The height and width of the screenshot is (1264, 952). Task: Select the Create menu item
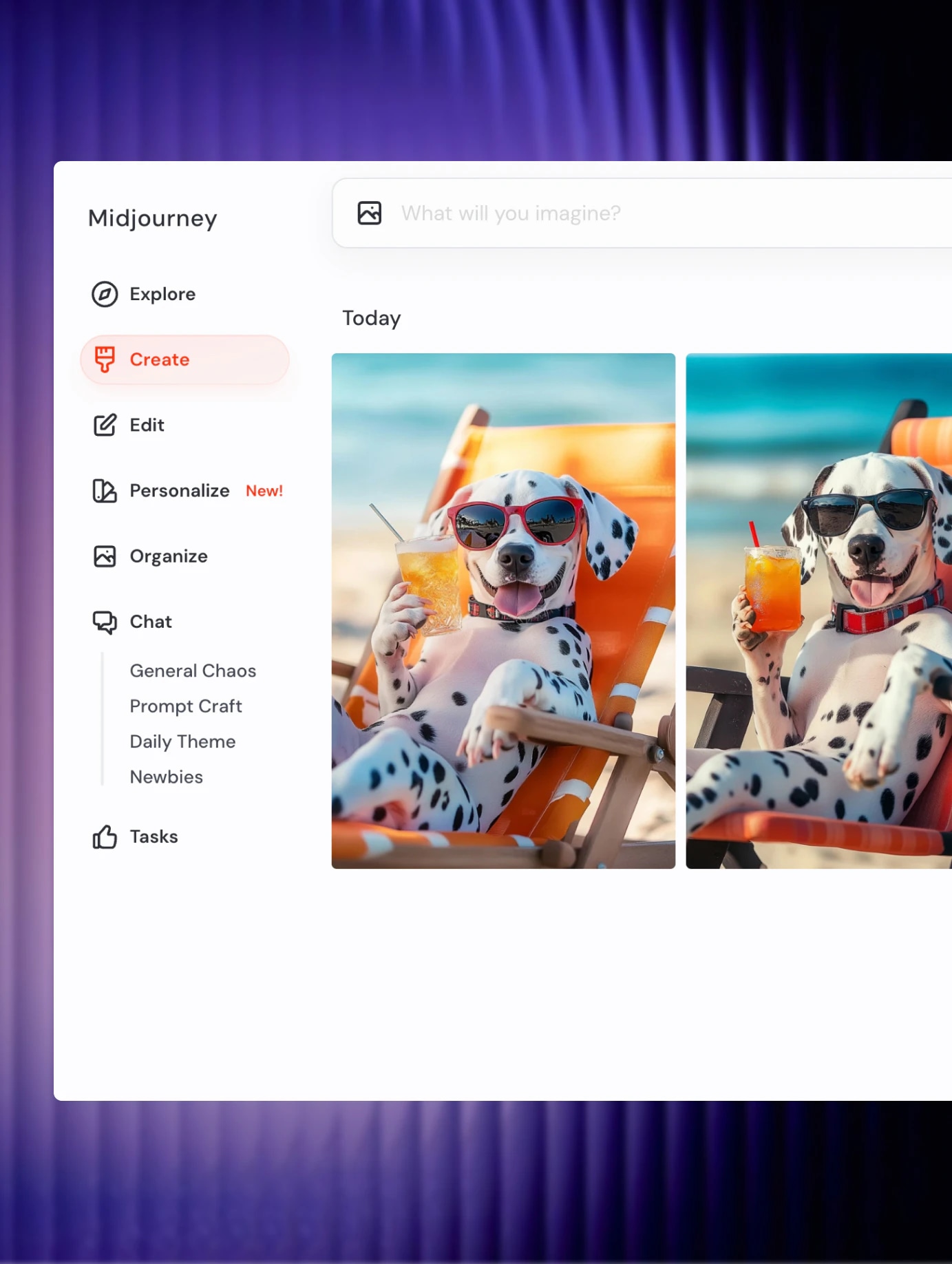coord(184,359)
